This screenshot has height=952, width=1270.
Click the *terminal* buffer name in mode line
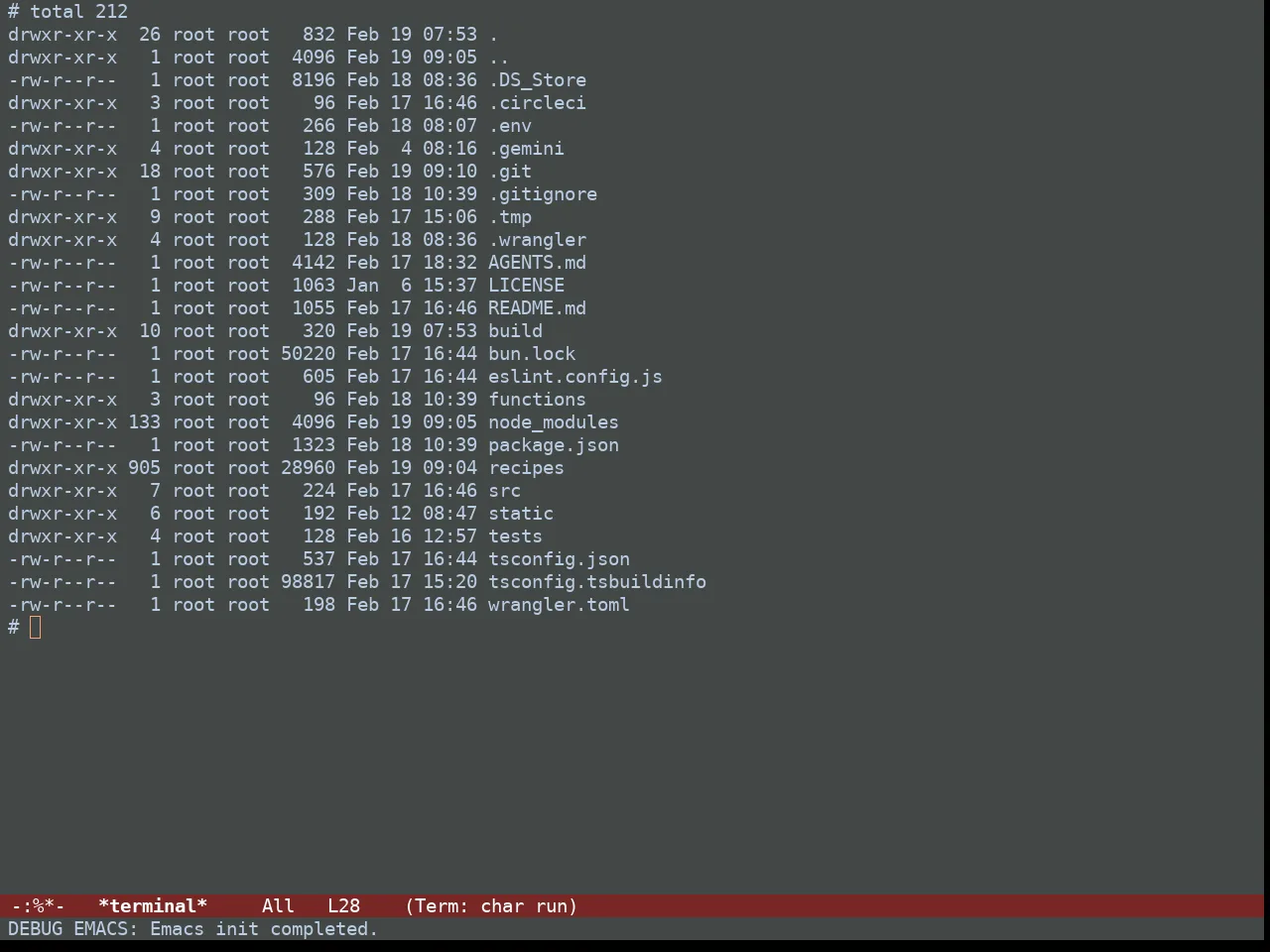(153, 905)
